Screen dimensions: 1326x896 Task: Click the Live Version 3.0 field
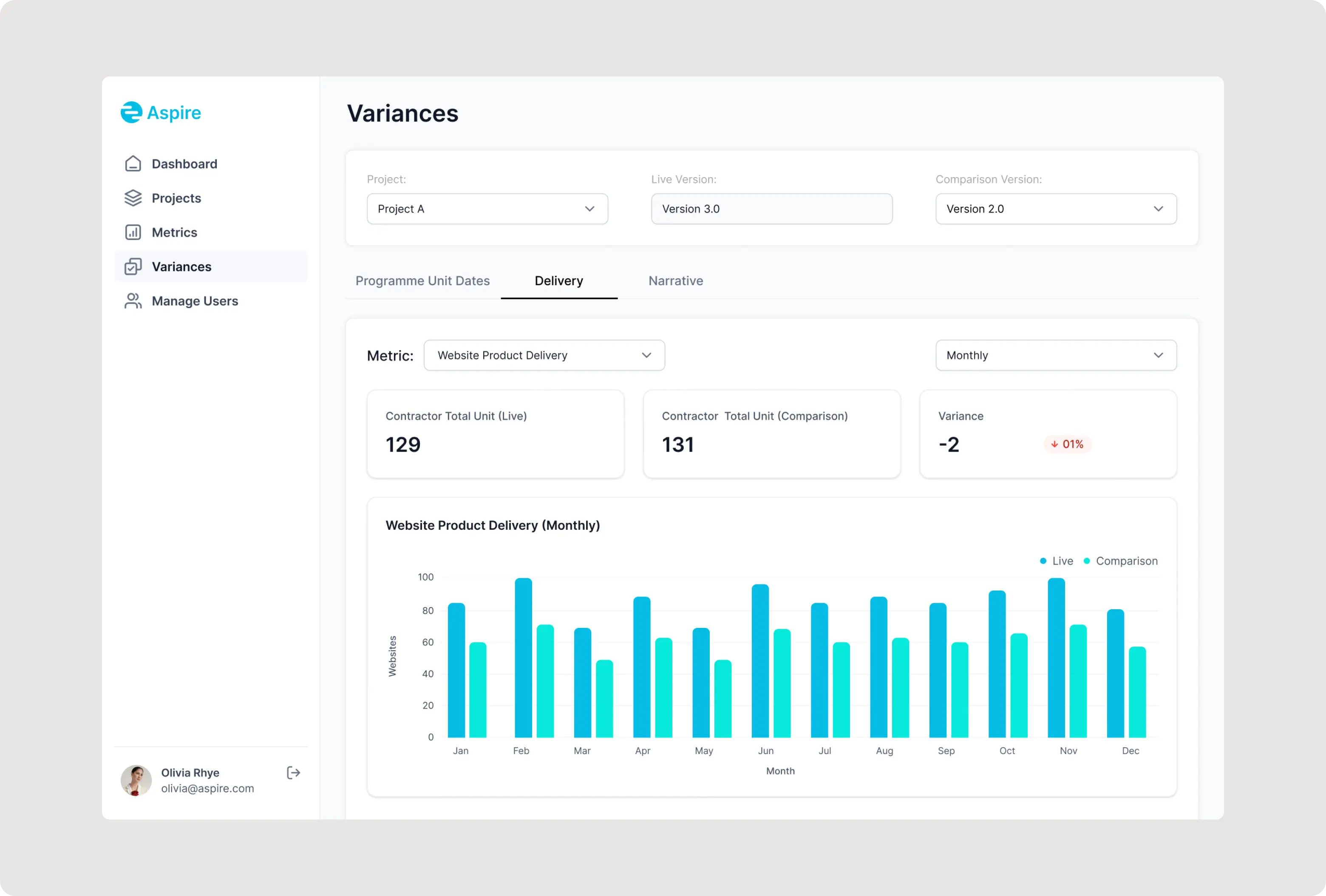(771, 209)
